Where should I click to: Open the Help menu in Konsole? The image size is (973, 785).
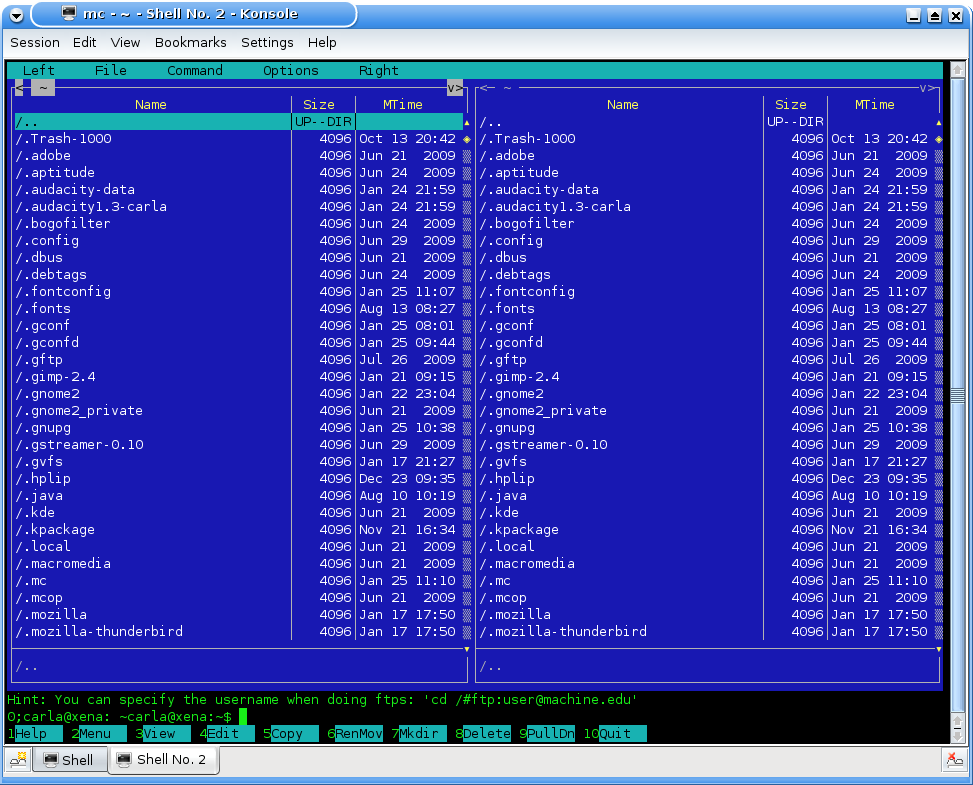[322, 42]
